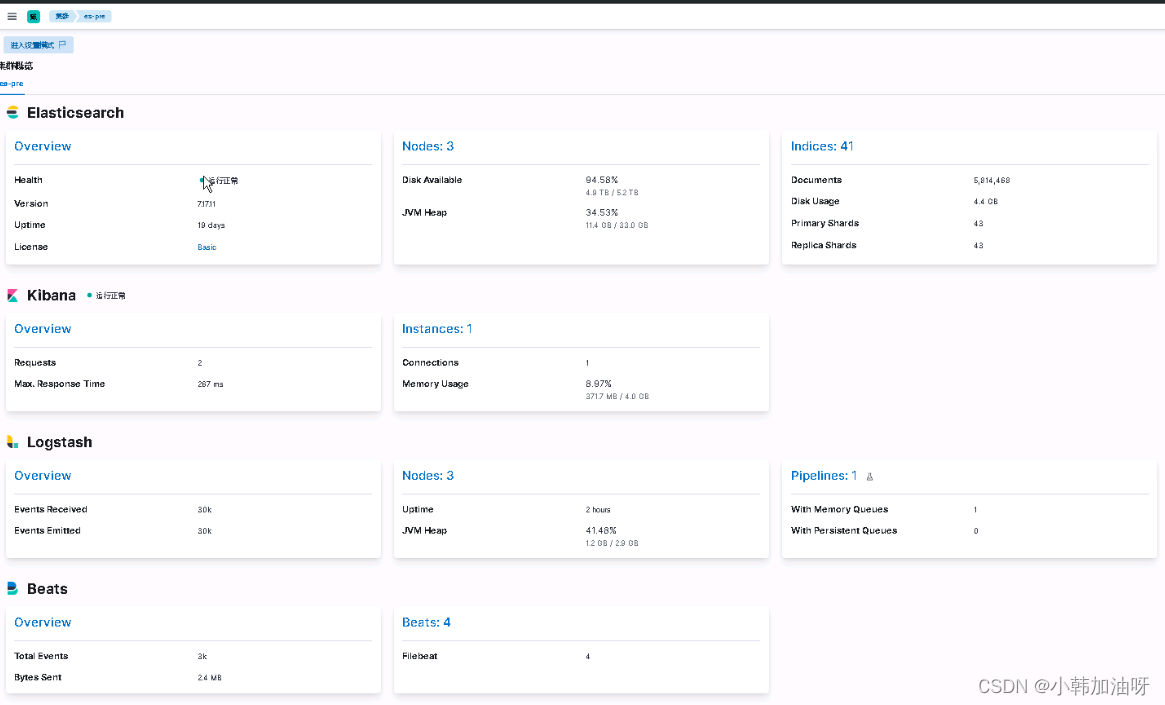The image size is (1165, 705).
Task: Open Logstash Overview link
Action: click(43, 475)
